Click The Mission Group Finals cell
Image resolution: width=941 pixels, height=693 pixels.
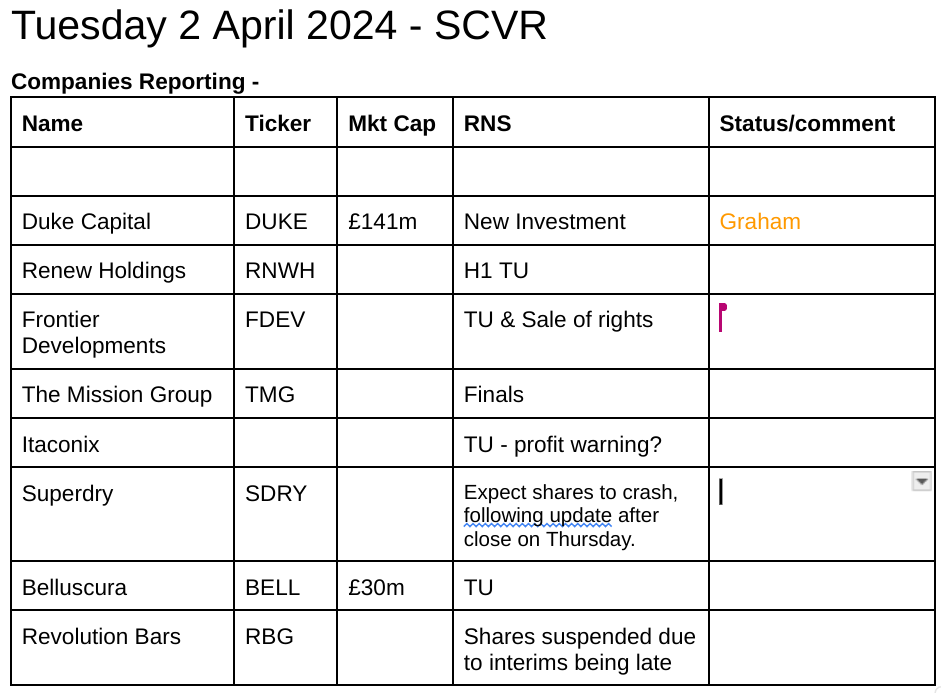(x=580, y=394)
